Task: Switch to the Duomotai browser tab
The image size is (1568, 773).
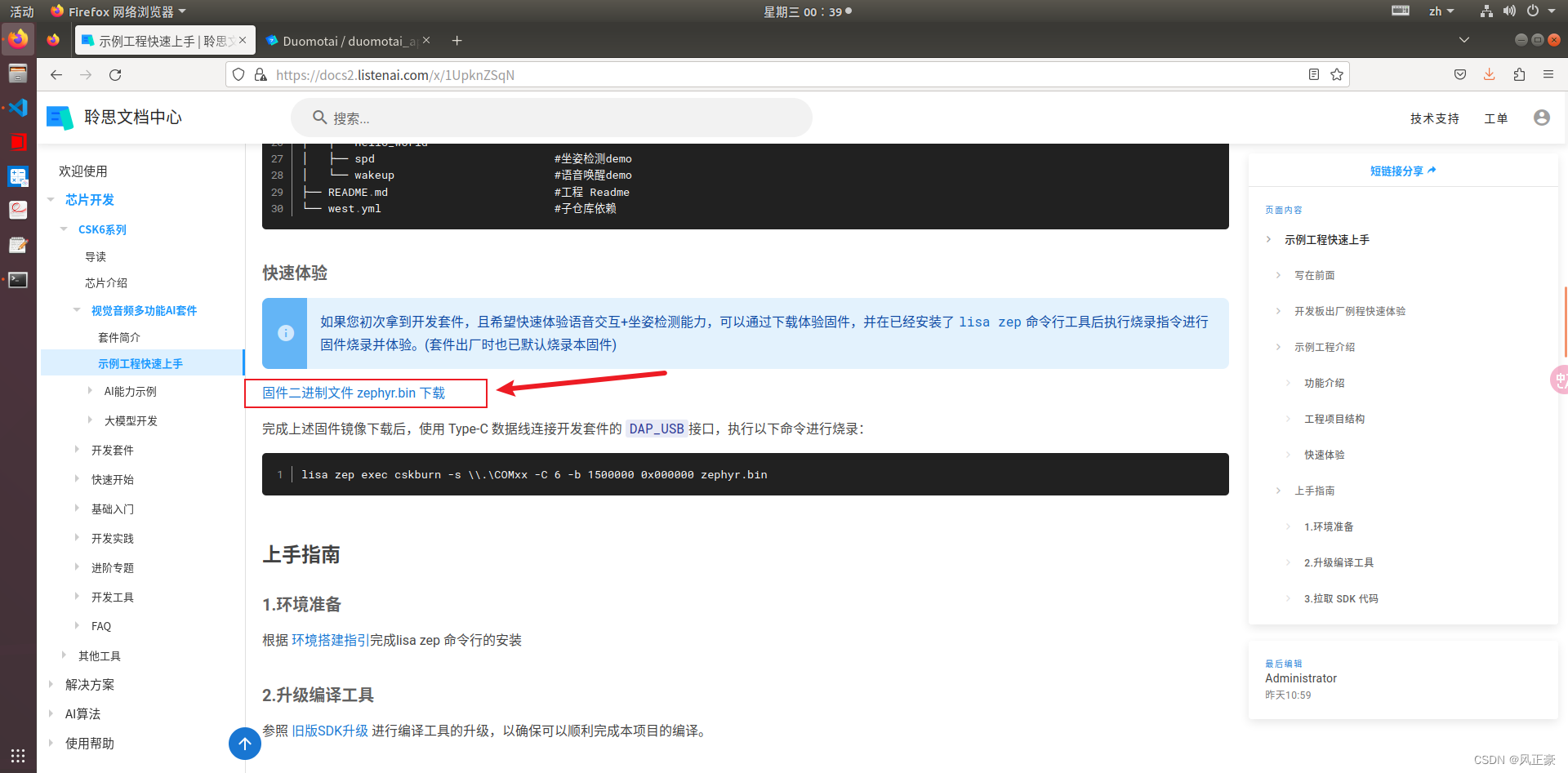Action: [349, 40]
